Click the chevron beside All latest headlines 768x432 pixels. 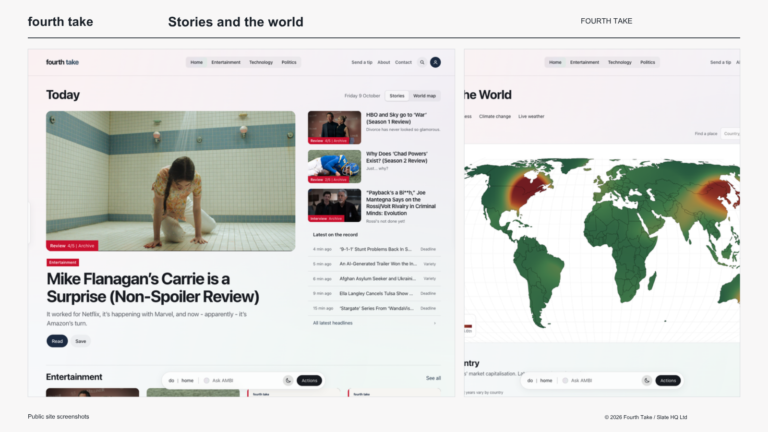coord(434,323)
